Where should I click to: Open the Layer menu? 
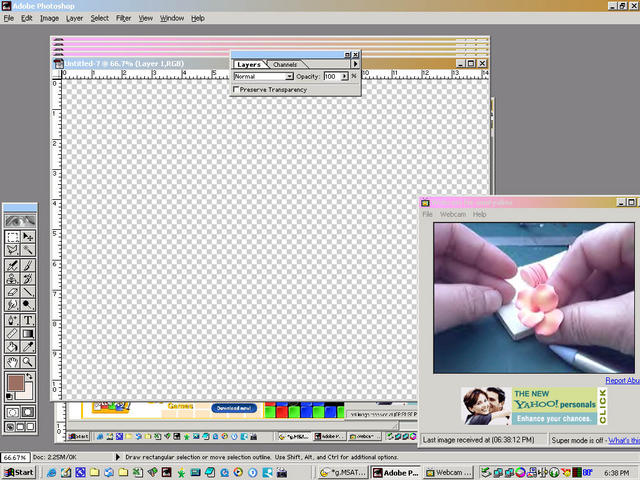(74, 18)
